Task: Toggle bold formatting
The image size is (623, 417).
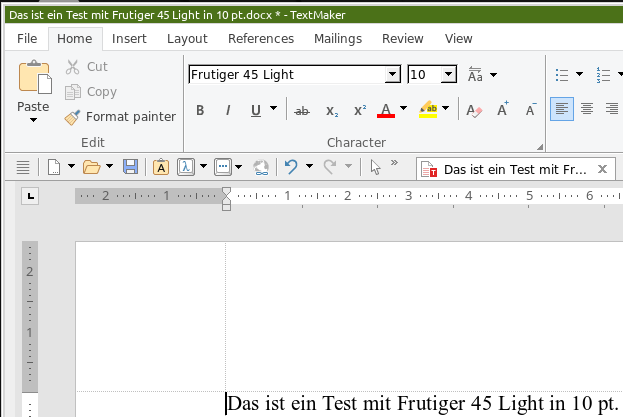Action: tap(200, 110)
